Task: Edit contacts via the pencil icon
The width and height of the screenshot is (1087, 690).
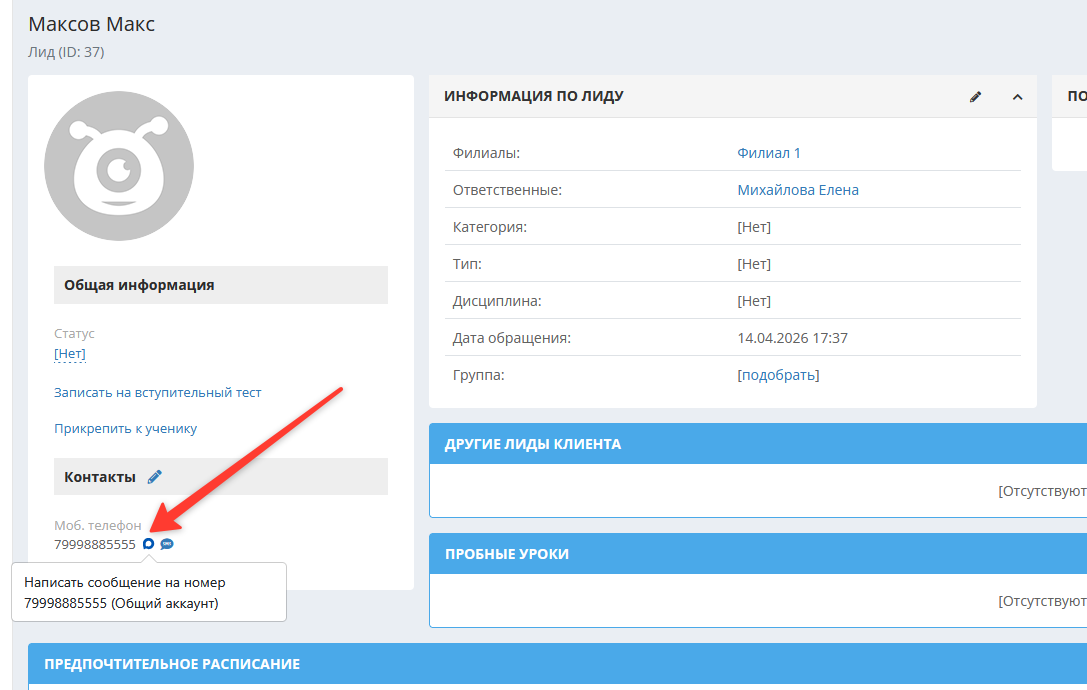Action: [x=154, y=477]
